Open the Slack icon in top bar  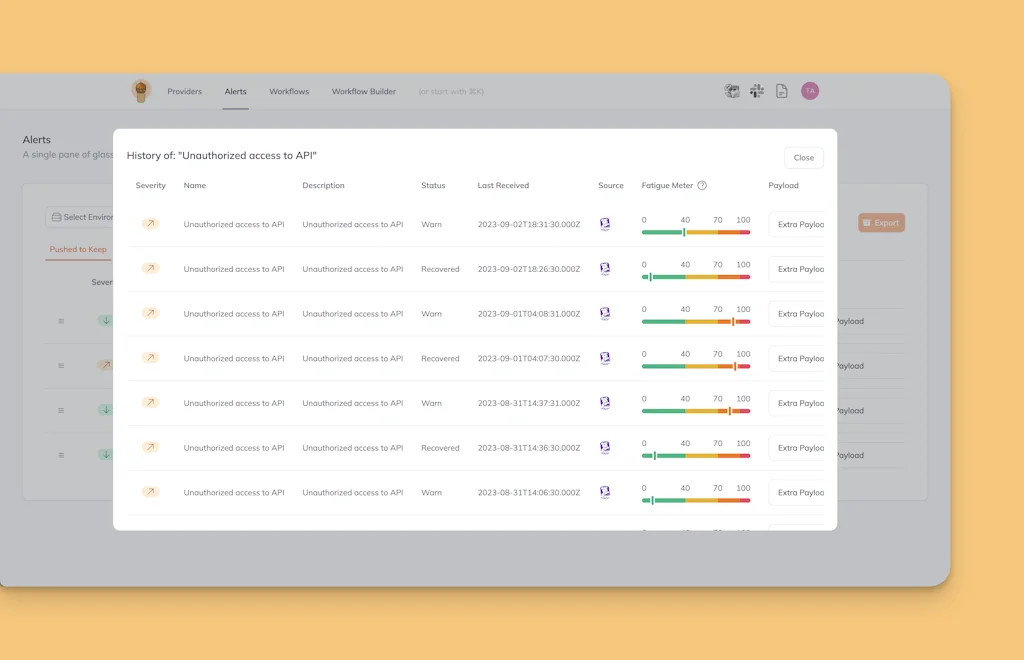coord(757,91)
